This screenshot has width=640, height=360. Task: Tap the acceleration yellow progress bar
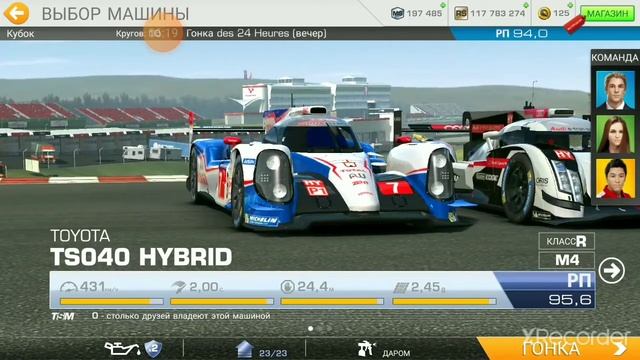pos(222,302)
